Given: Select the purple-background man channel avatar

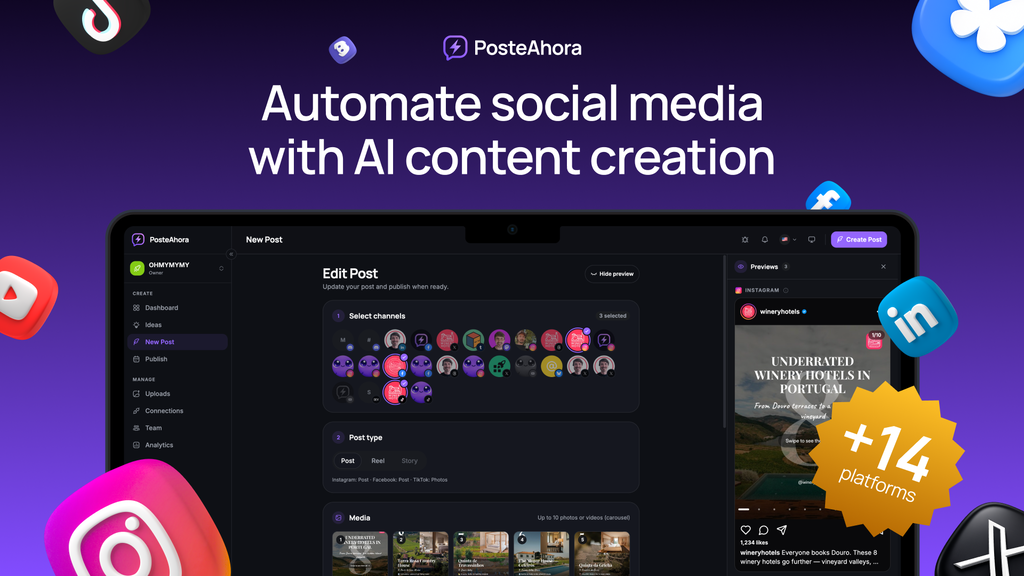Looking at the screenshot, I should 500,340.
